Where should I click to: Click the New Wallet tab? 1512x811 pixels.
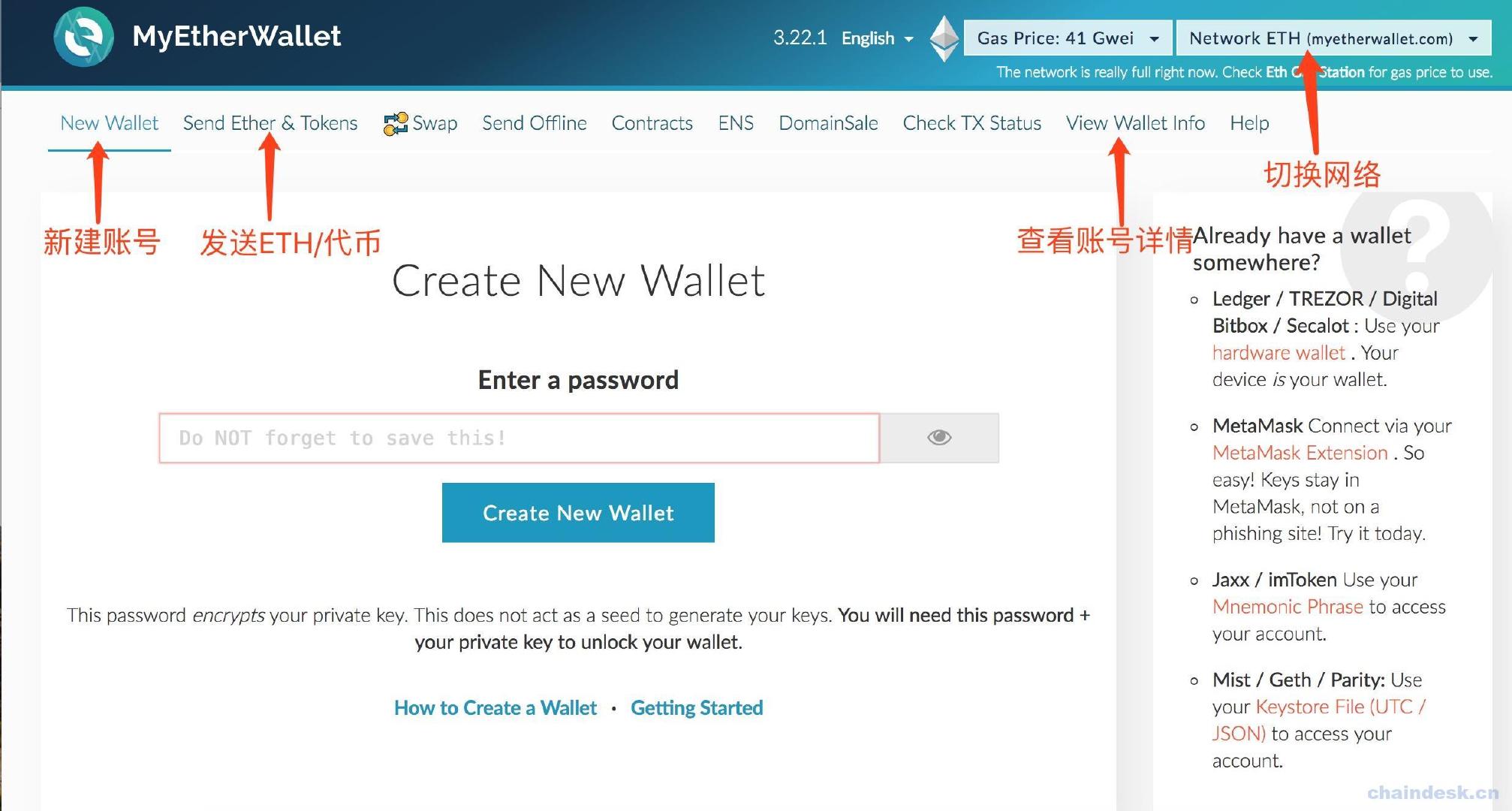(109, 122)
